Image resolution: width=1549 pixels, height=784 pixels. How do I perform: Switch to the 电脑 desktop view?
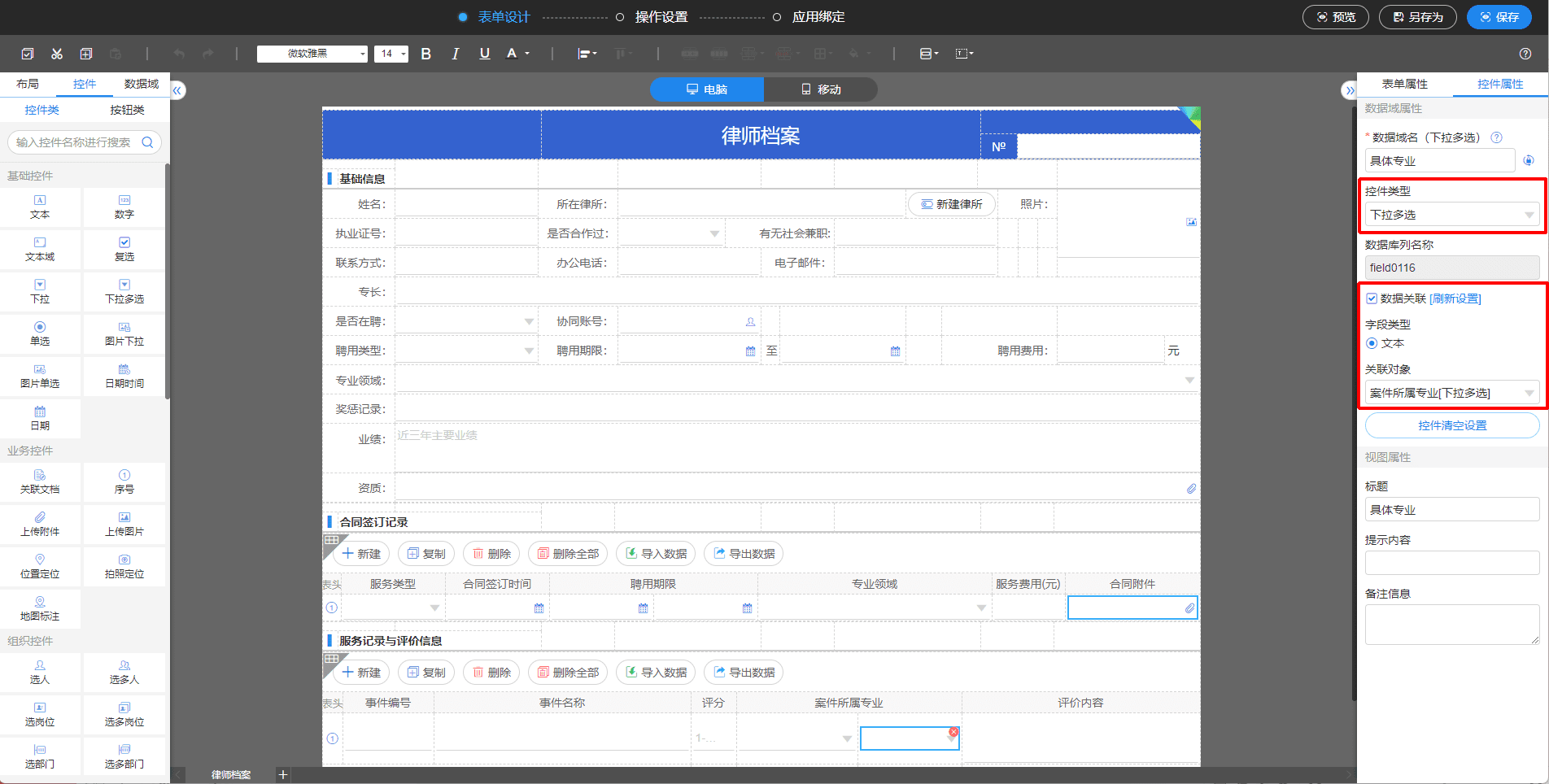pyautogui.click(x=707, y=89)
